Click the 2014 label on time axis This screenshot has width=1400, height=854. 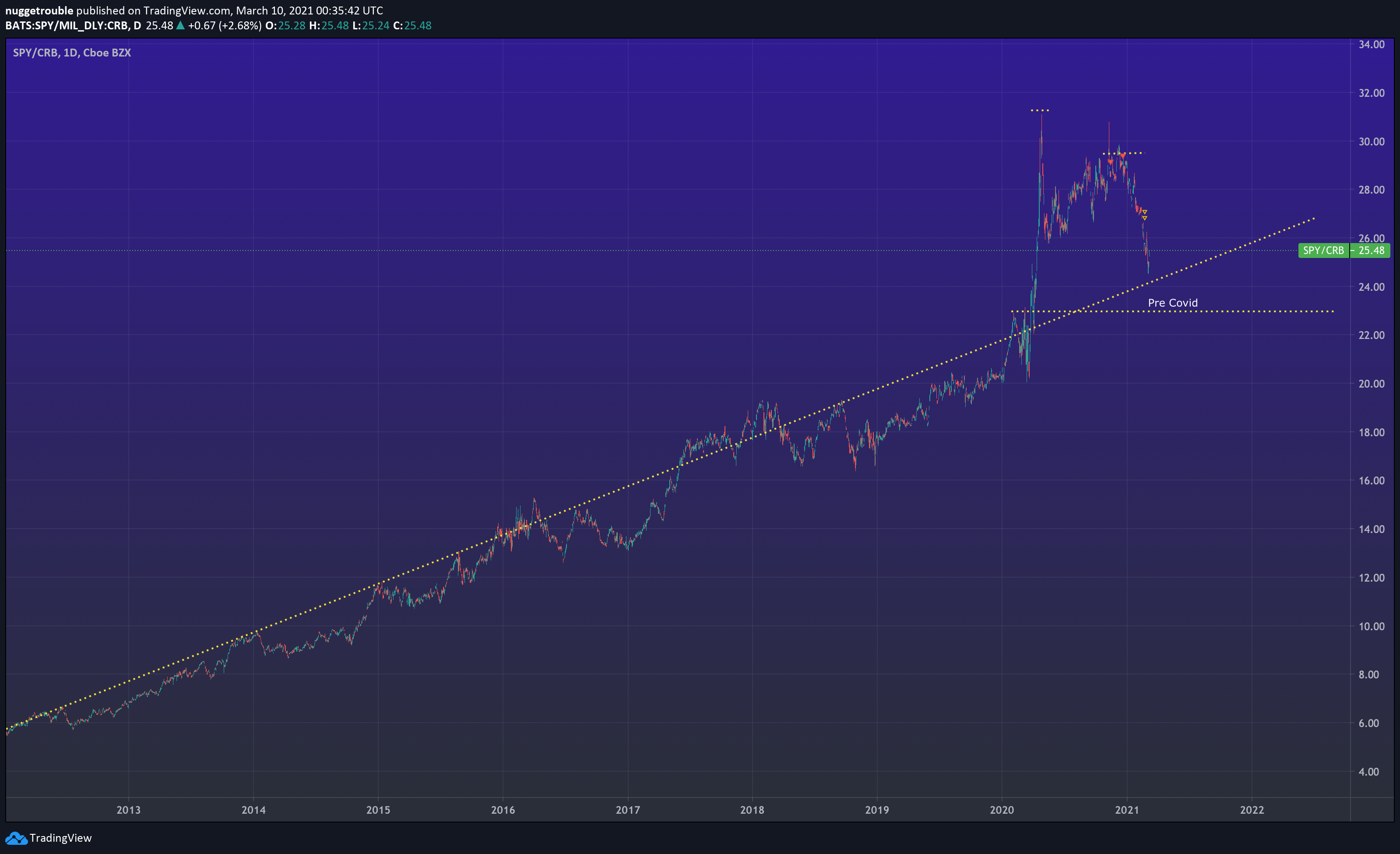(x=253, y=810)
